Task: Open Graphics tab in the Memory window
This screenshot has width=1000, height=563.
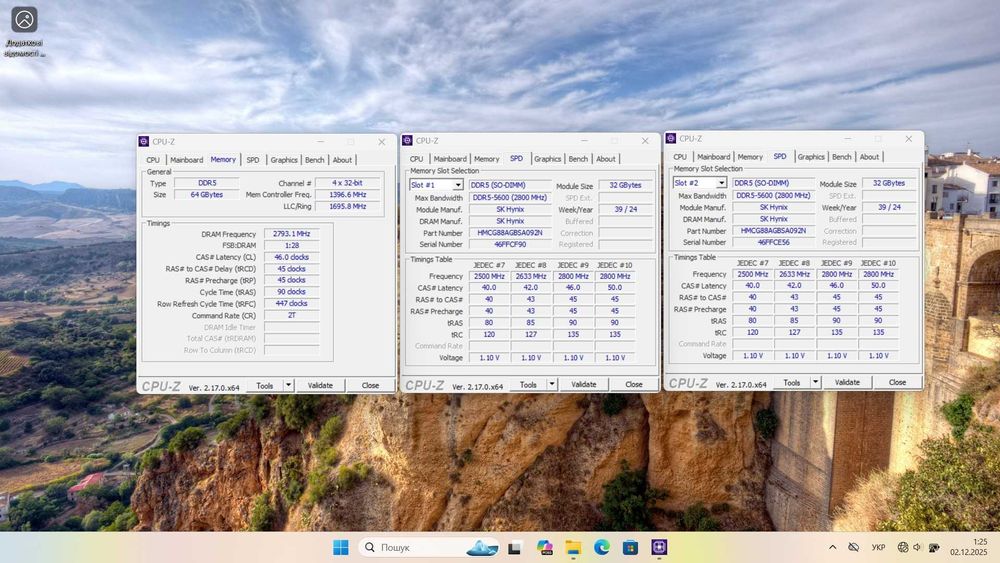Action: (x=284, y=160)
